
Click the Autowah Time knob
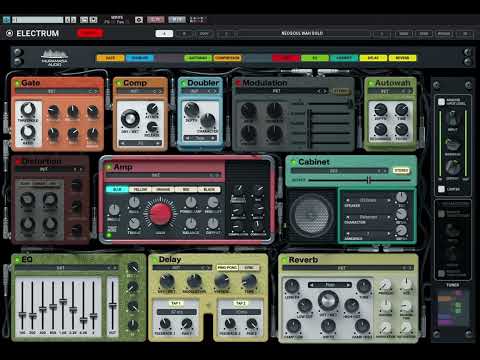tap(402, 109)
